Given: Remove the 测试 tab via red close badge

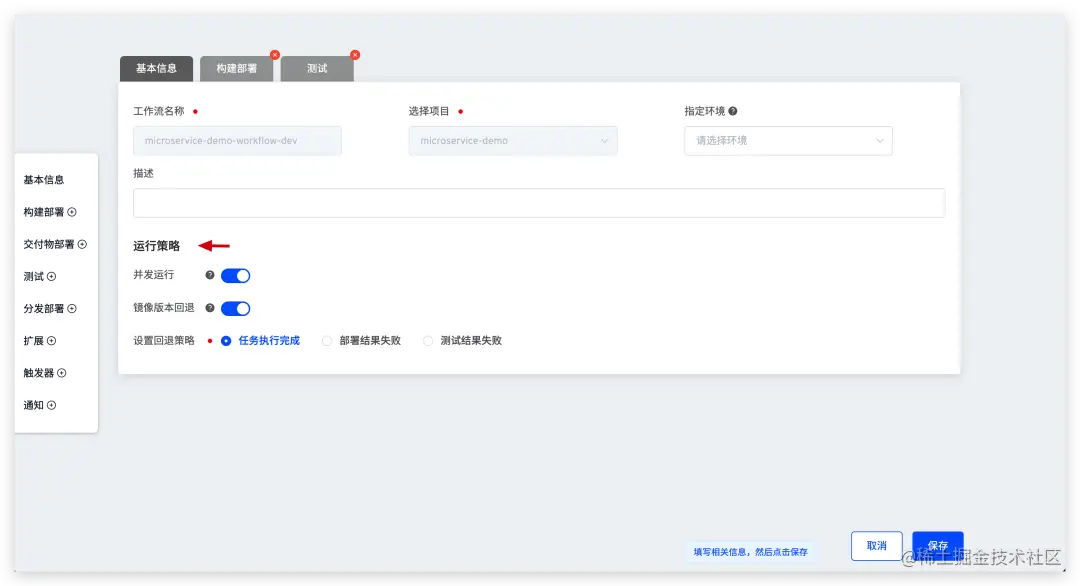Looking at the screenshot, I should (355, 55).
